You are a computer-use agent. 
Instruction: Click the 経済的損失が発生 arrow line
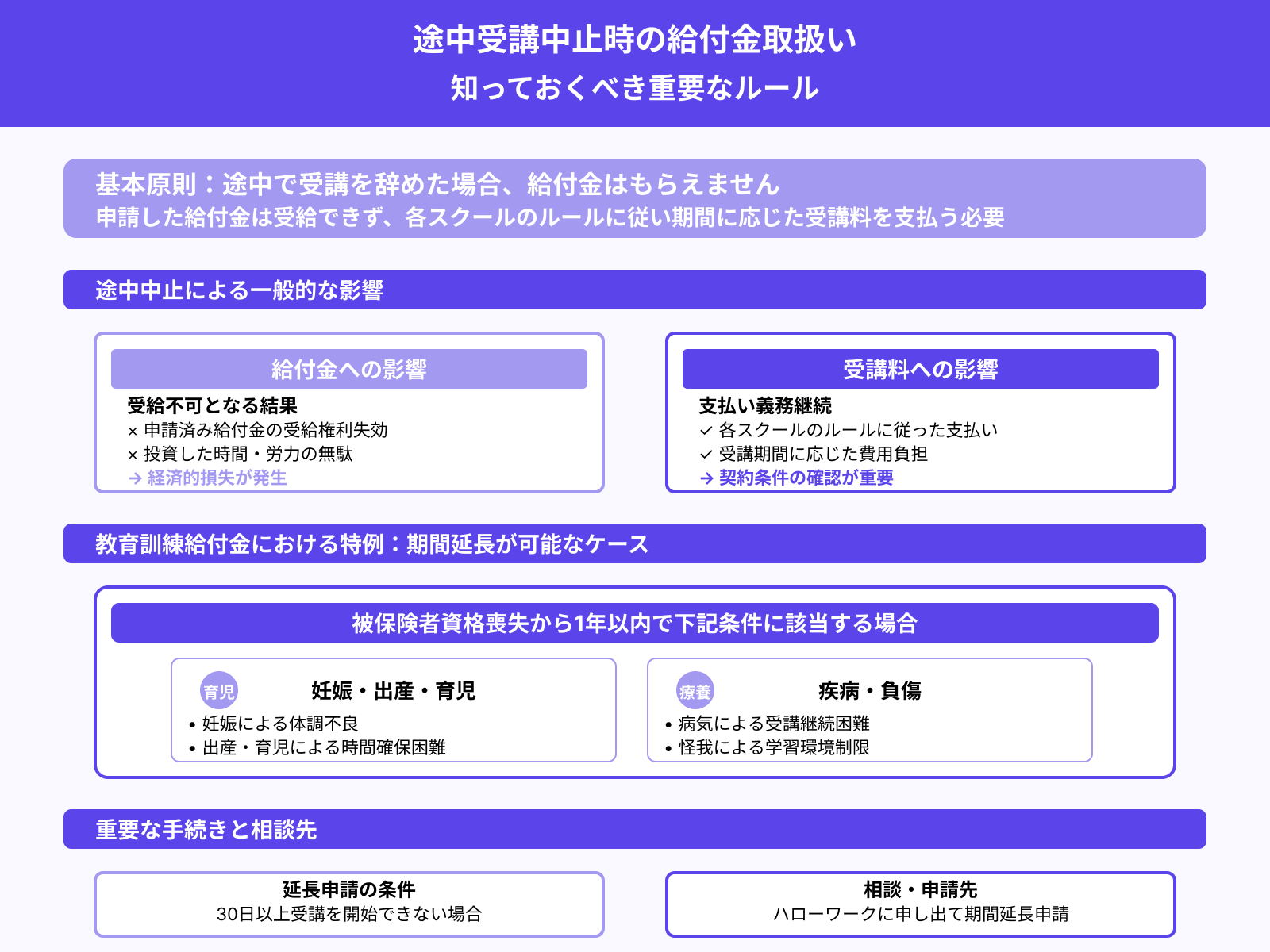point(207,478)
